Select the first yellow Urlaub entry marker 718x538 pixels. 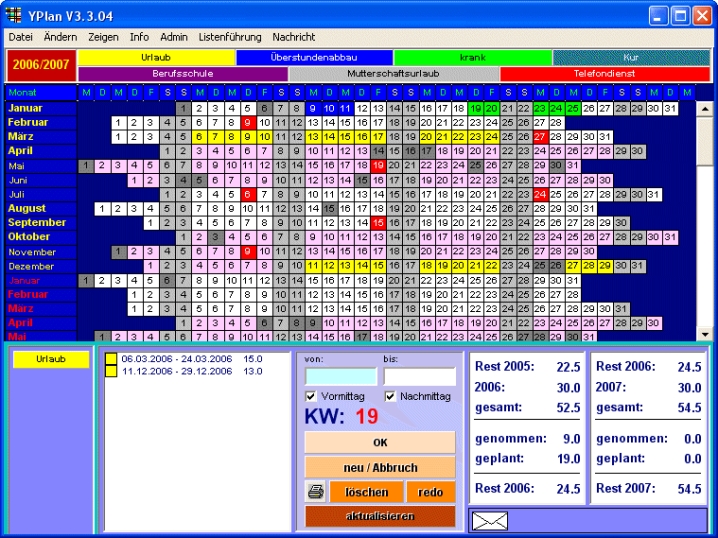coord(111,358)
